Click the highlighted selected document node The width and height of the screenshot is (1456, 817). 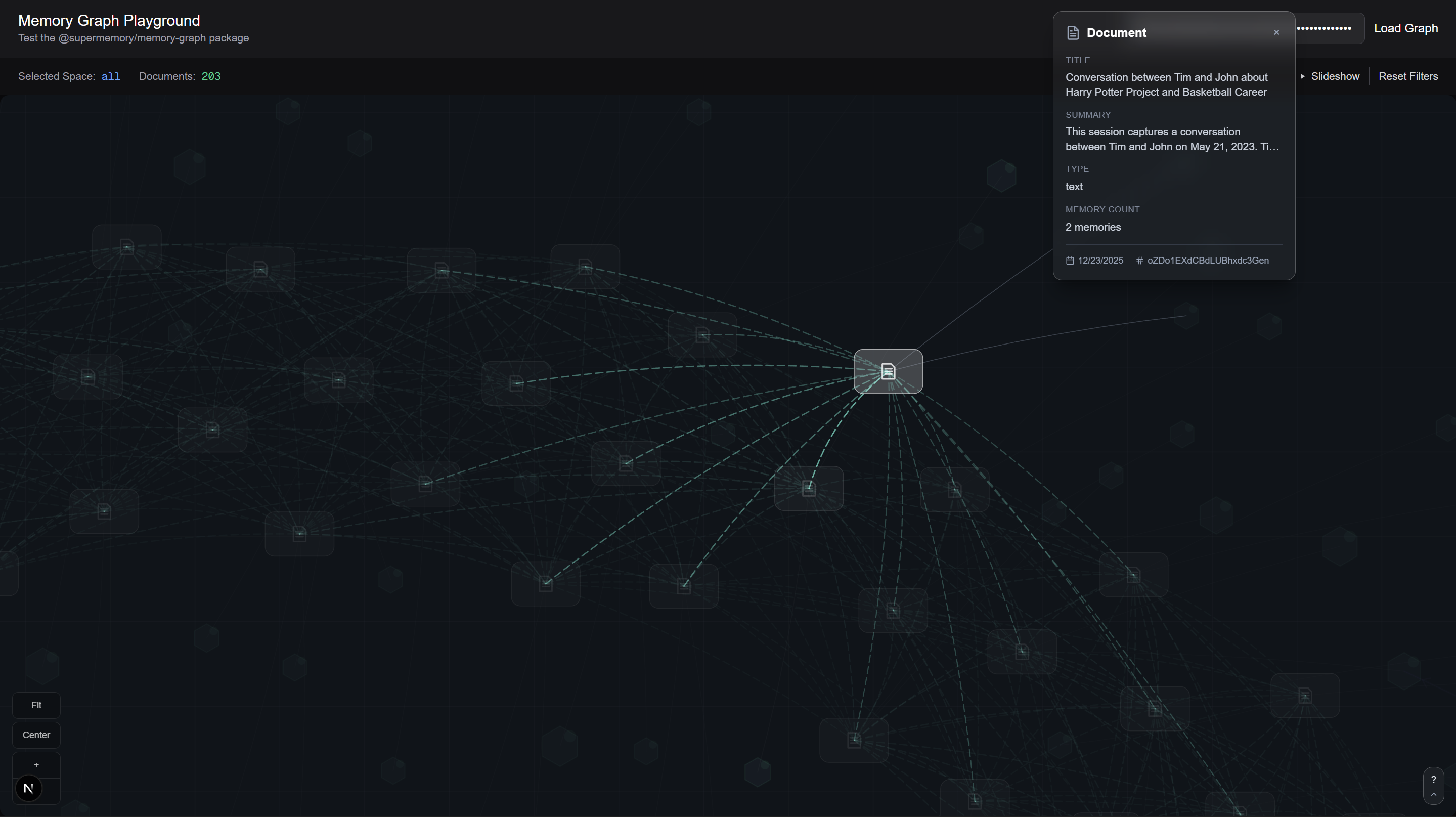coord(888,371)
